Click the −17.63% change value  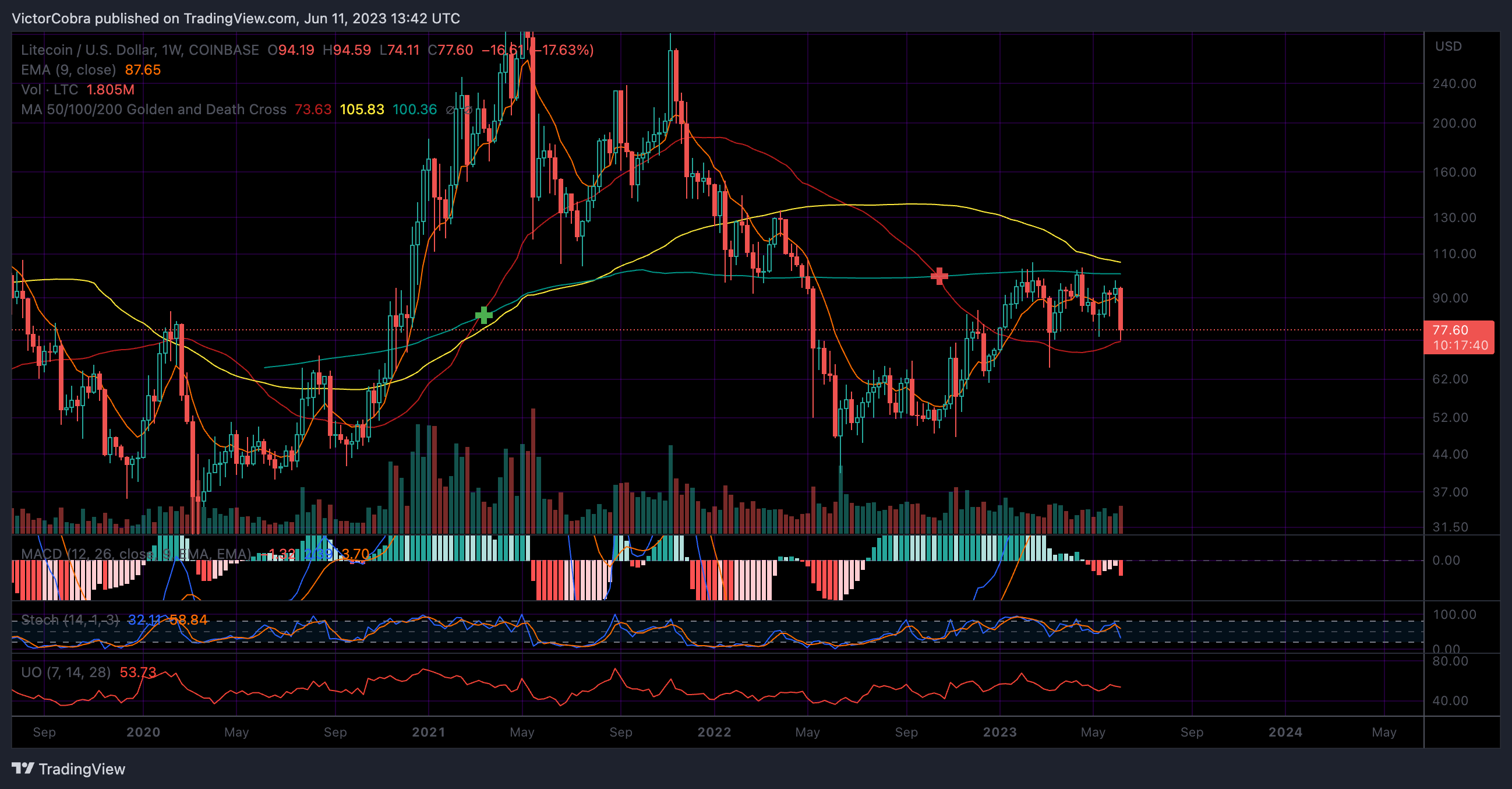(x=561, y=50)
